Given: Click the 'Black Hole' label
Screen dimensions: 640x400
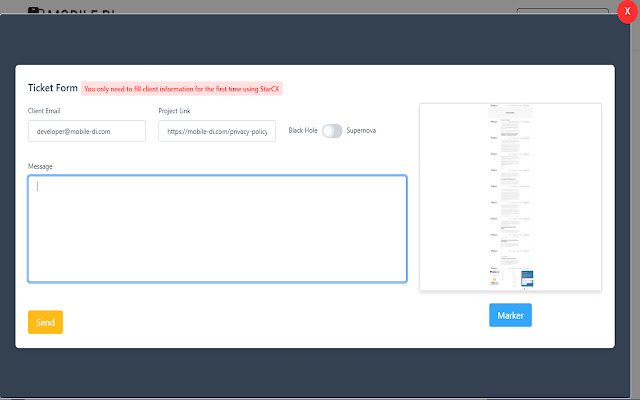Looking at the screenshot, I should point(303,131).
